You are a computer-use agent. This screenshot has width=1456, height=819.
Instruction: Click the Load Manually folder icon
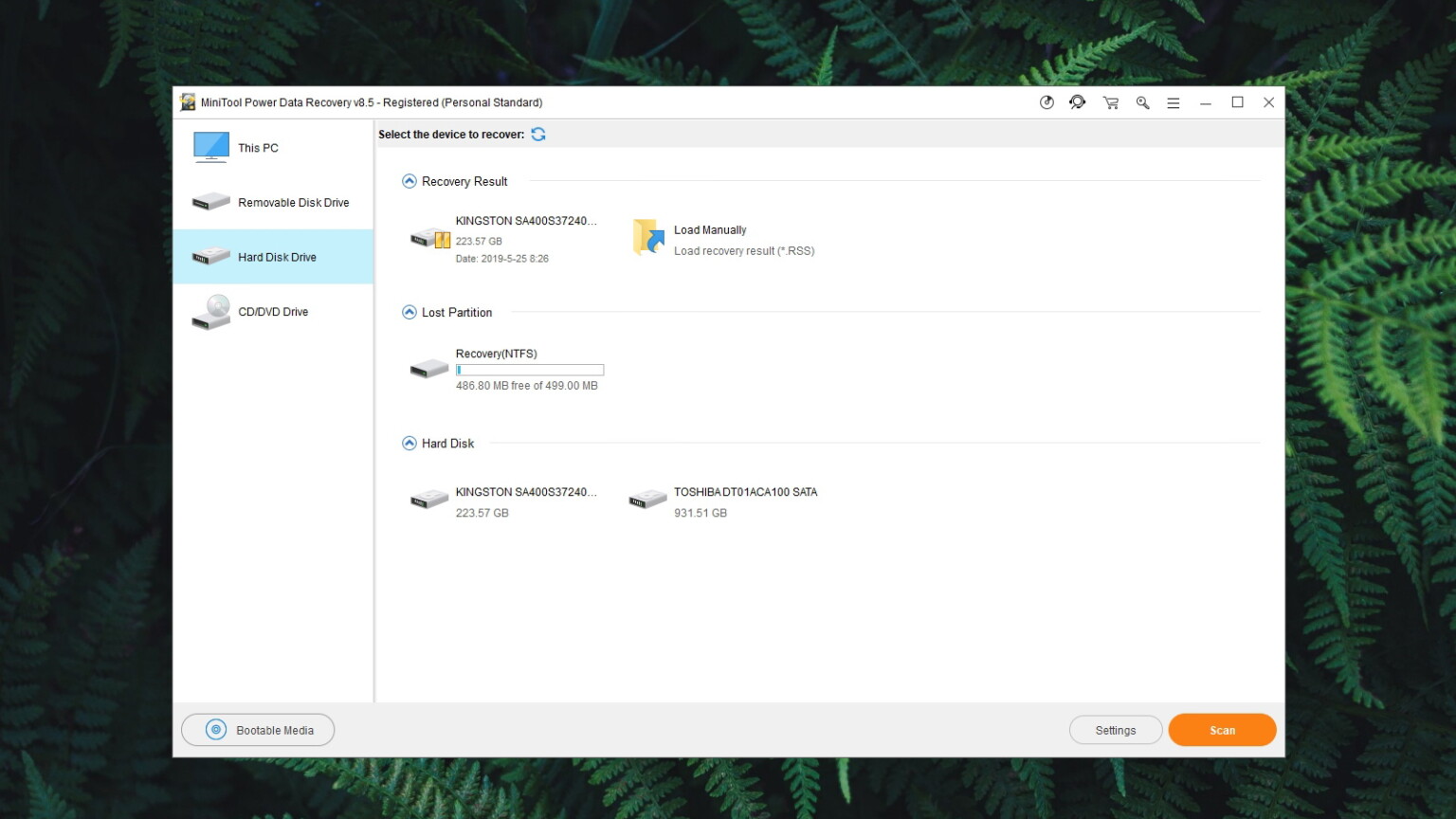pos(648,237)
